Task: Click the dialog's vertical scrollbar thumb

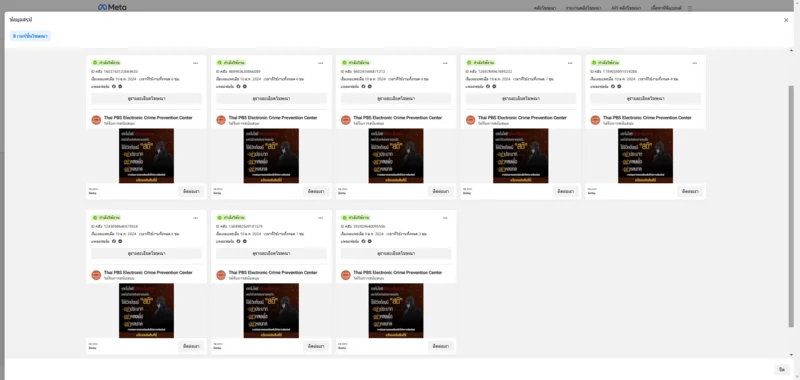Action: (x=791, y=206)
